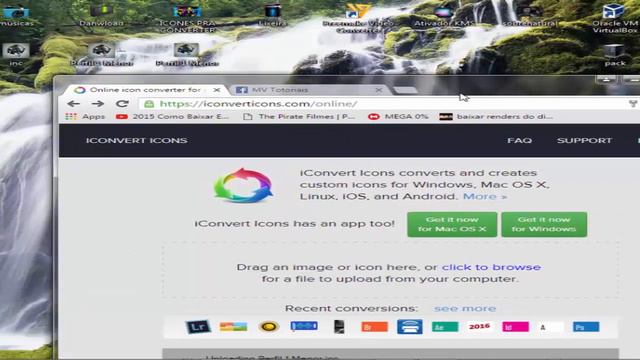Click the pink Id InDesign recent icon
This screenshot has height=360, width=640.
tap(516, 327)
